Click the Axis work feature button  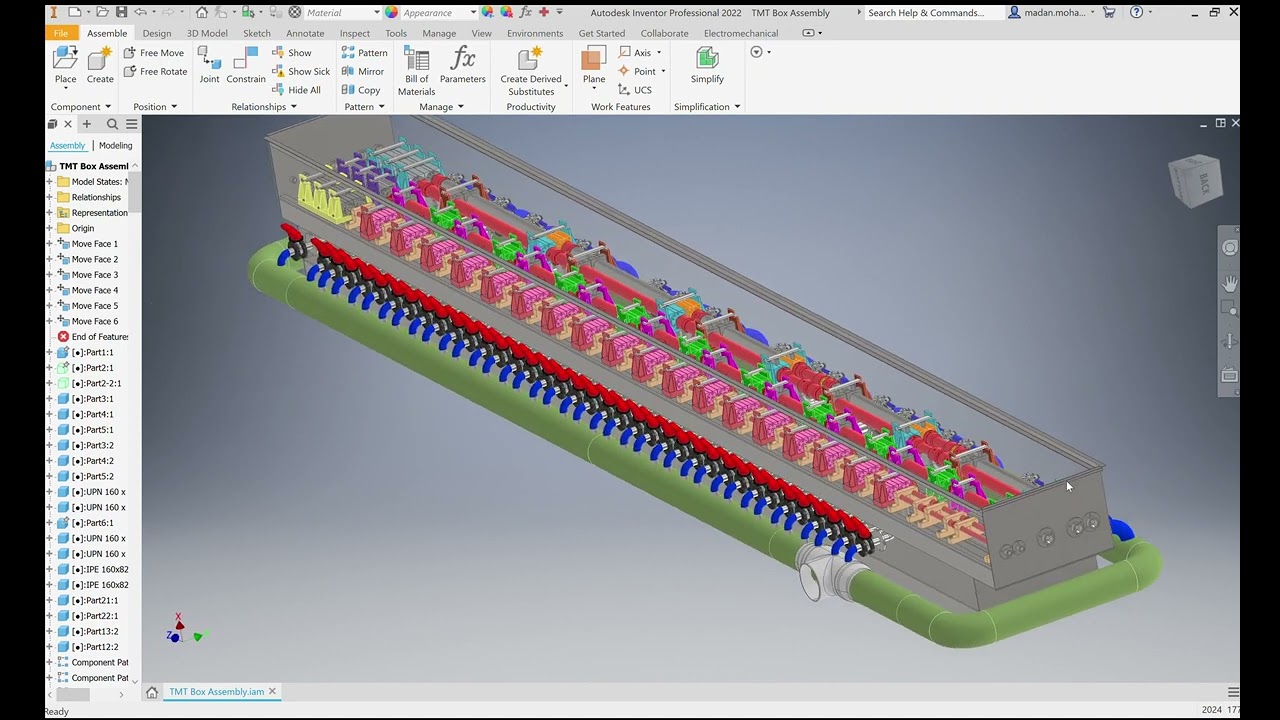point(634,53)
